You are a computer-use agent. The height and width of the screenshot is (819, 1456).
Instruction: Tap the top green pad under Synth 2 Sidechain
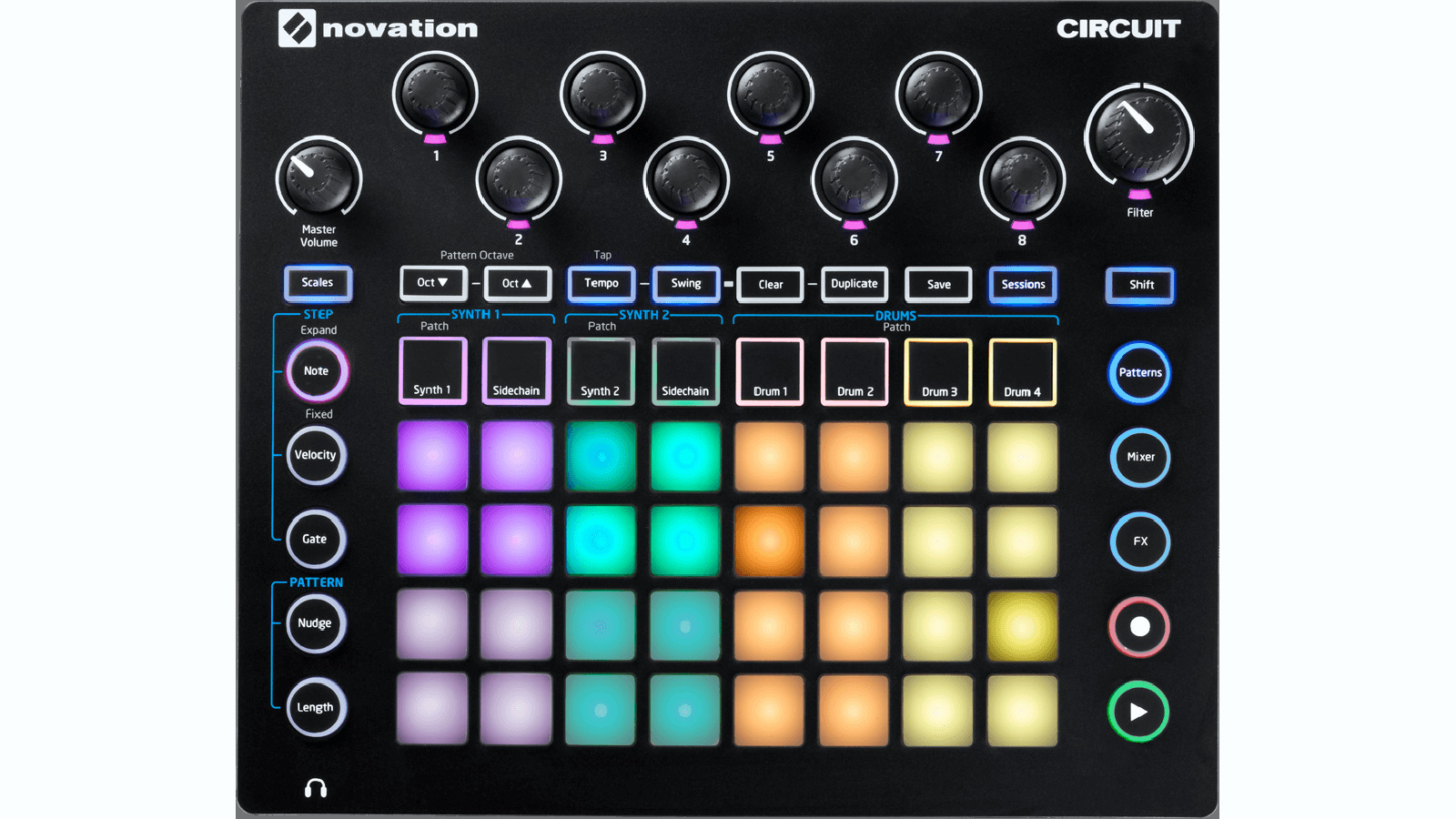[685, 456]
